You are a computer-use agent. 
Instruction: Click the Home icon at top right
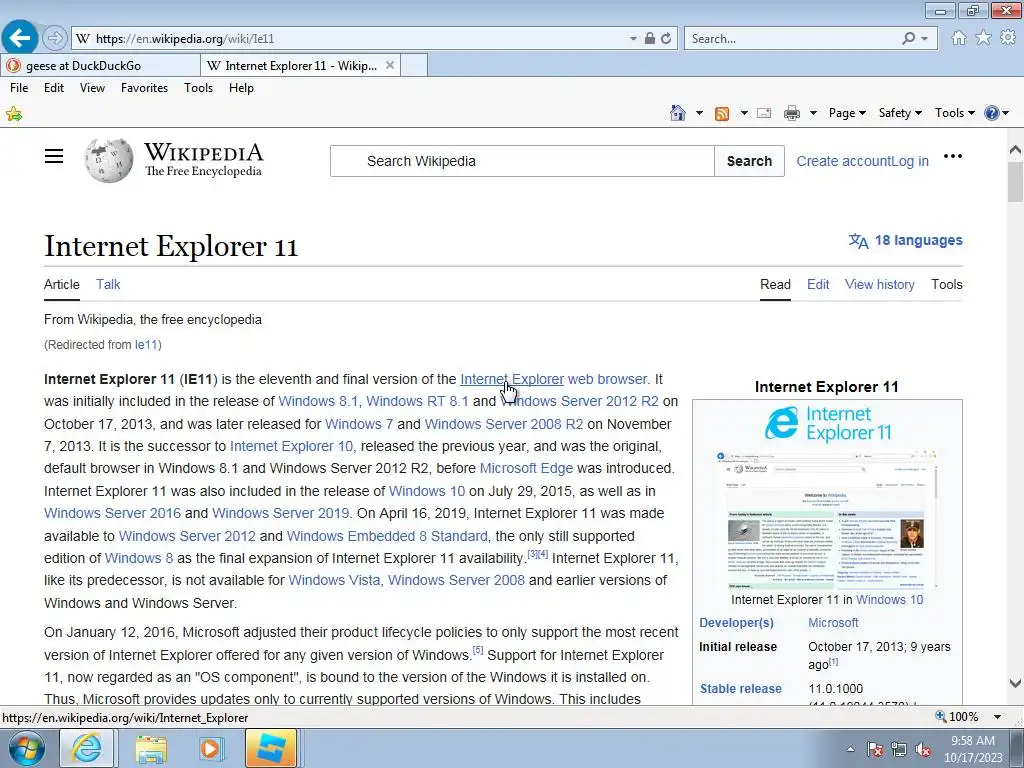(959, 38)
